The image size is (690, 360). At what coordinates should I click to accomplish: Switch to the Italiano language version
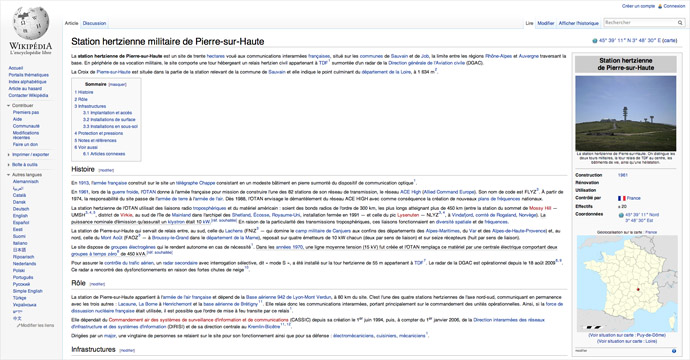click(x=20, y=243)
